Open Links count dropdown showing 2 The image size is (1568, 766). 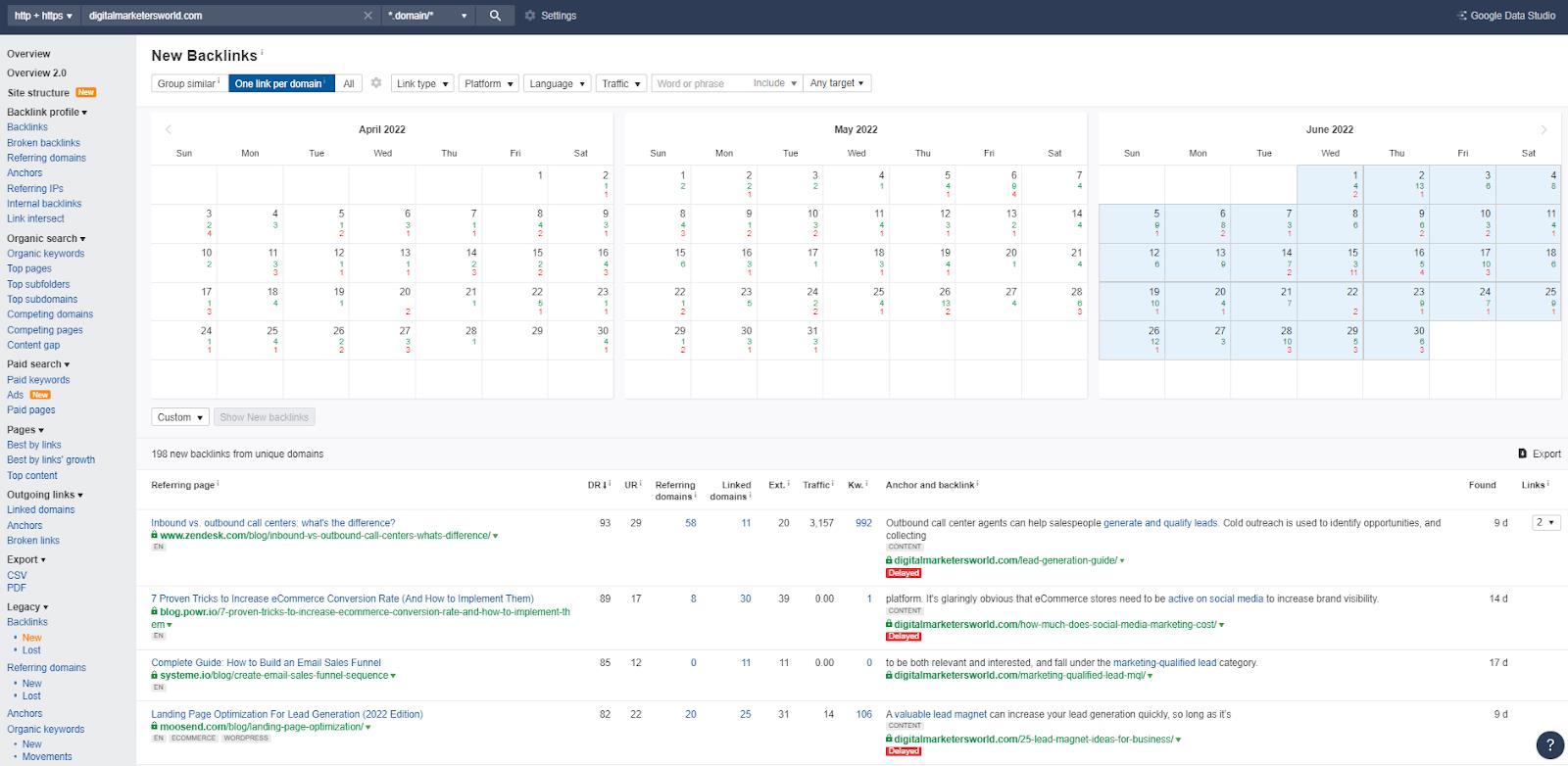pyautogui.click(x=1545, y=523)
